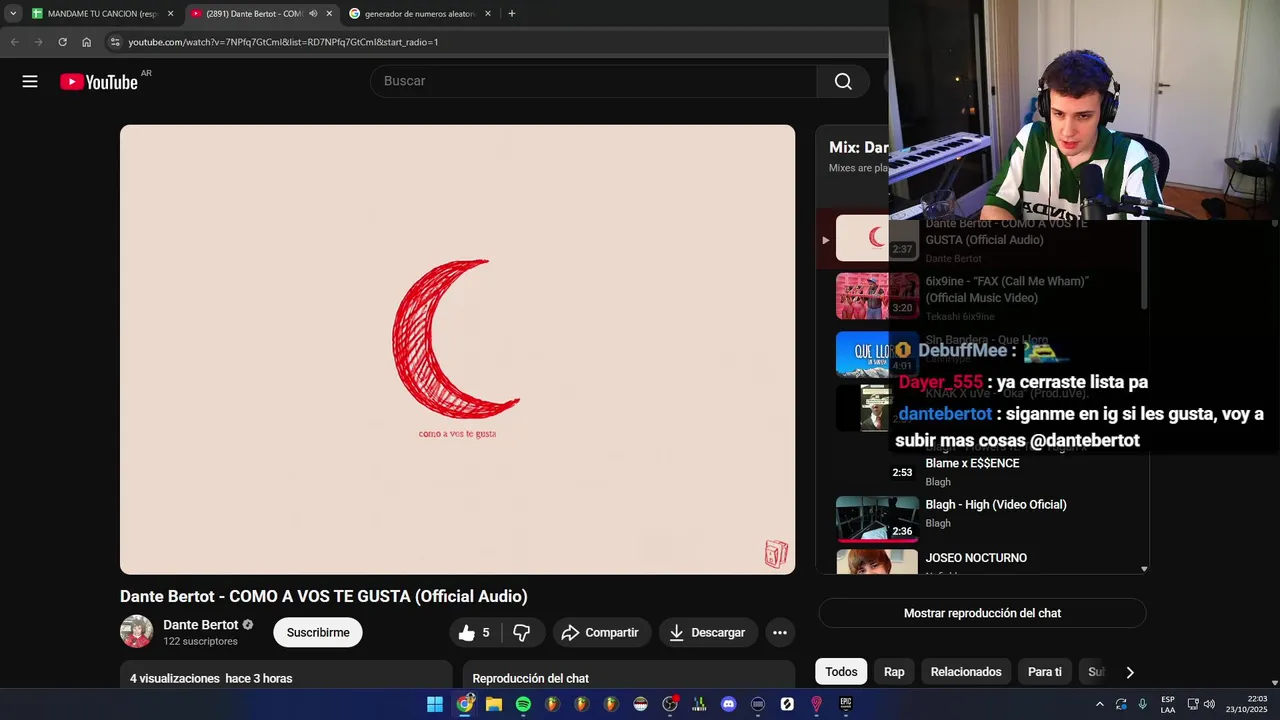Screen dimensions: 1280x720
Task: Reload the page with refresh icon
Action: (62, 42)
